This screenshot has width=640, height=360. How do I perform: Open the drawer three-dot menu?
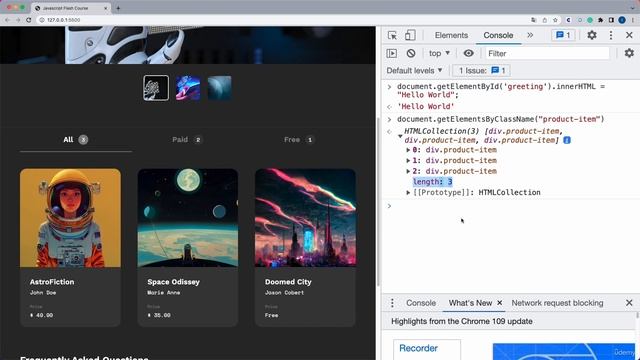click(x=392, y=303)
